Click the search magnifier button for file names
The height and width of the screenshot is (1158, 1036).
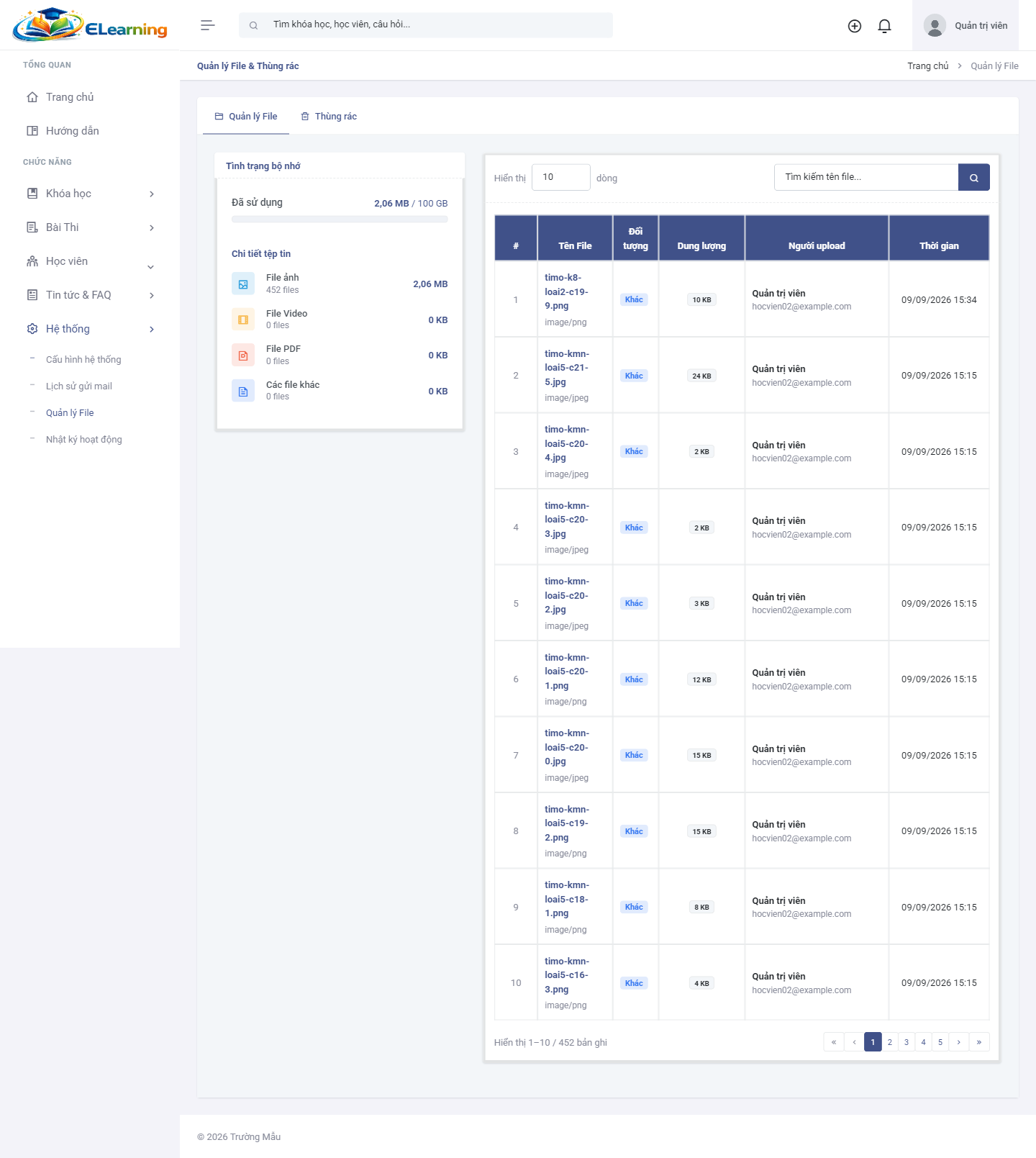point(974,177)
